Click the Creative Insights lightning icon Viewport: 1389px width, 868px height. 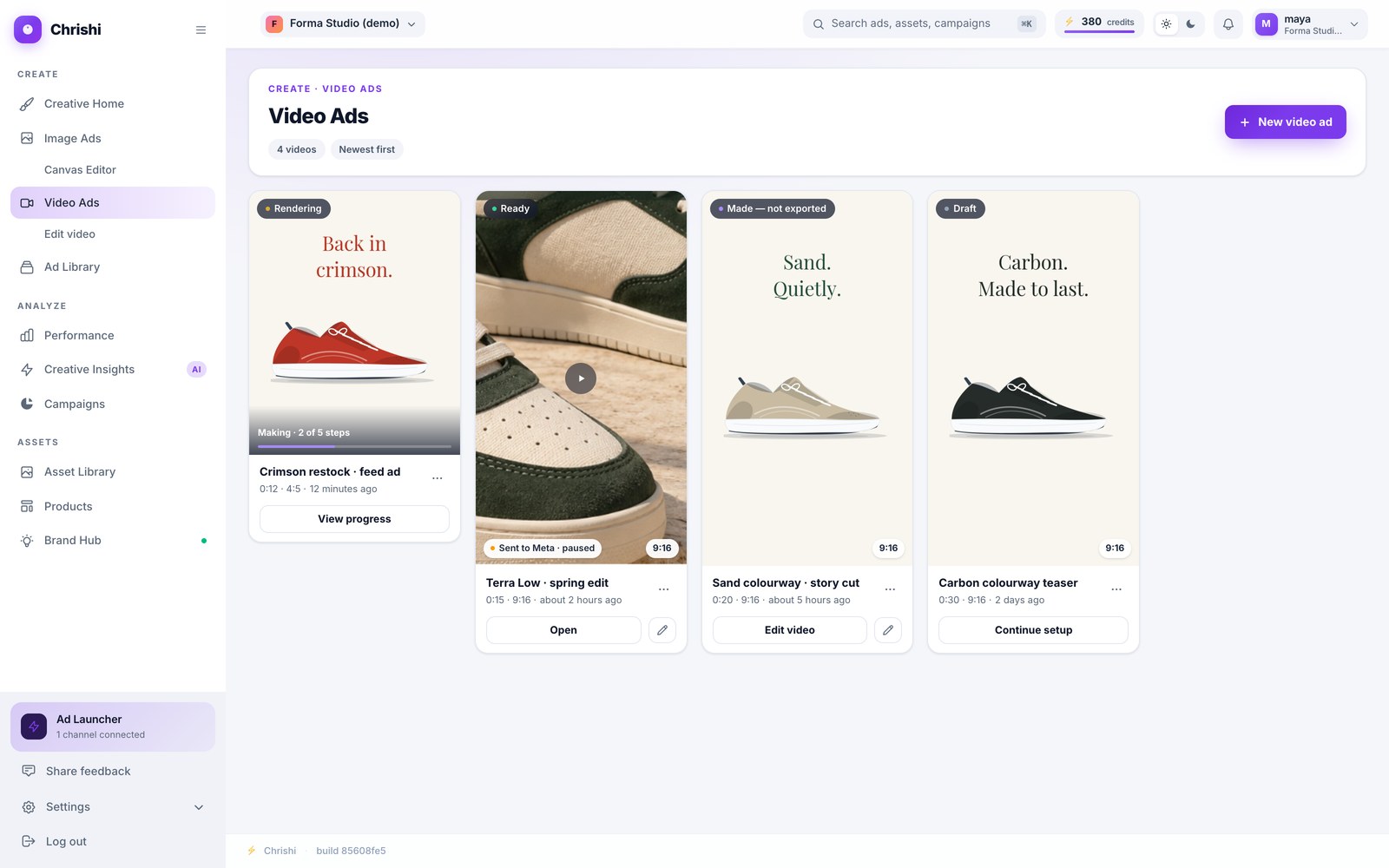point(27,370)
